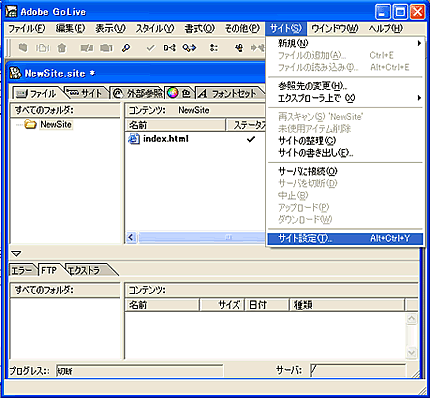
Task: Open the 書式(O) menu
Action: 199,29
